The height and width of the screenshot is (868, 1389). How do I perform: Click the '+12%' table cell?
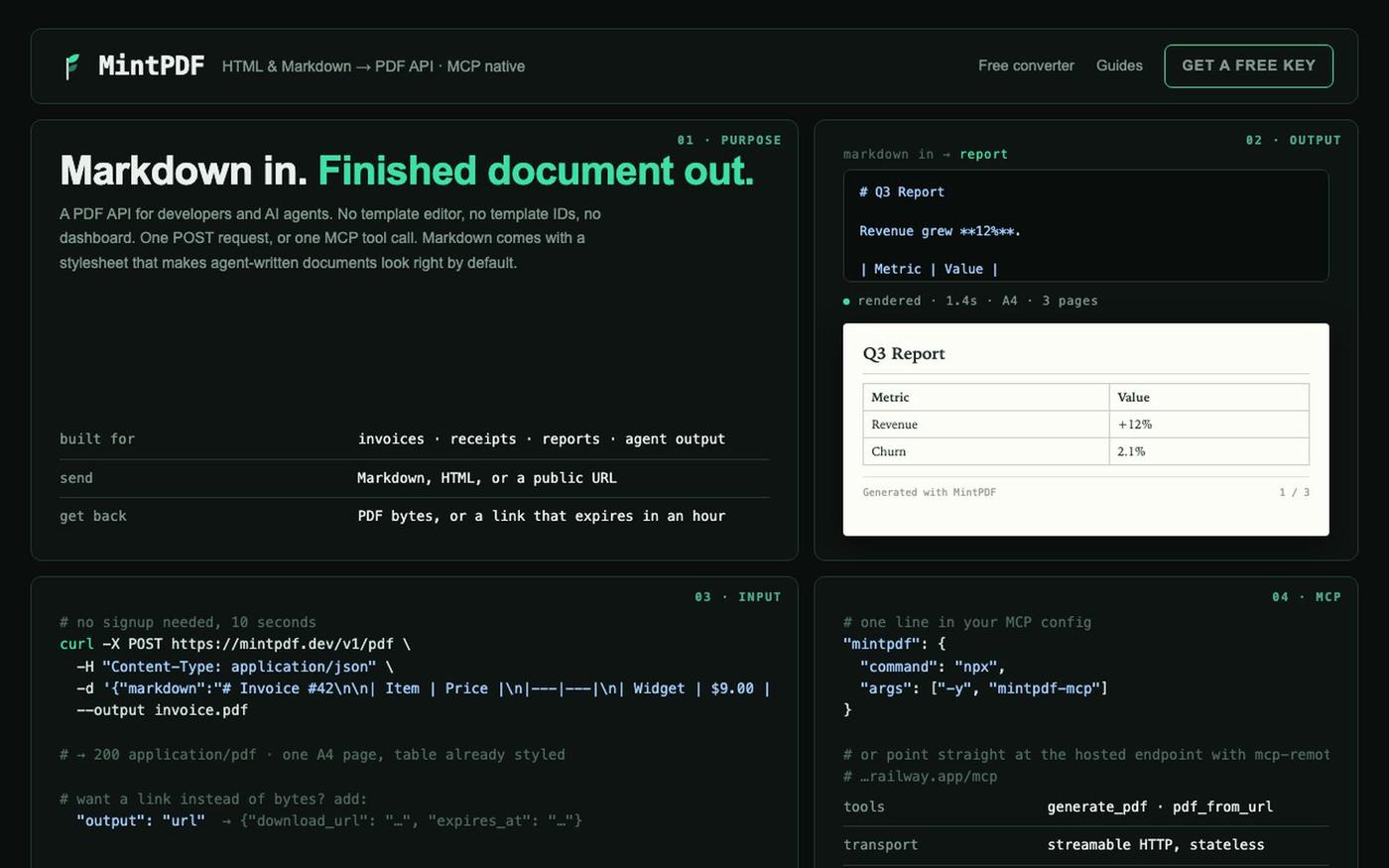point(1208,424)
